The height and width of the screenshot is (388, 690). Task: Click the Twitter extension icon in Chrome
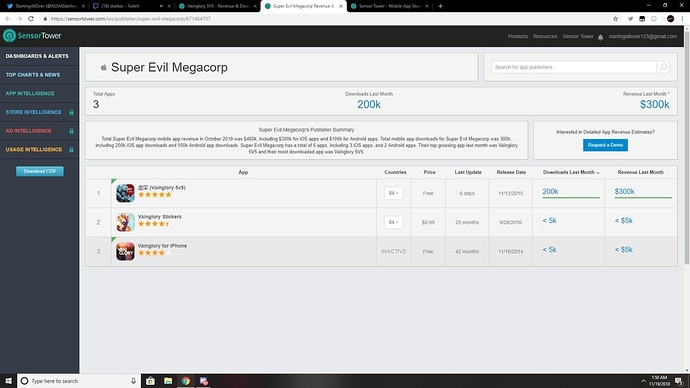[630, 18]
